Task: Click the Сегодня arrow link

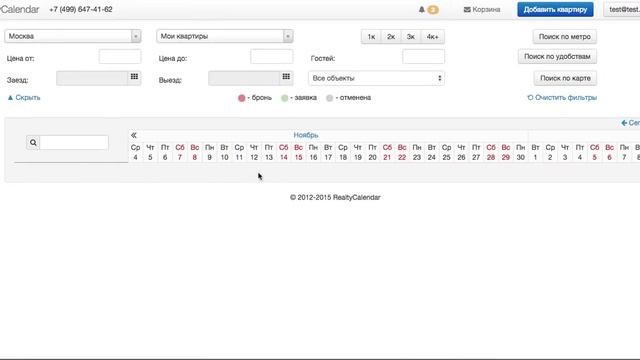Action: point(630,123)
